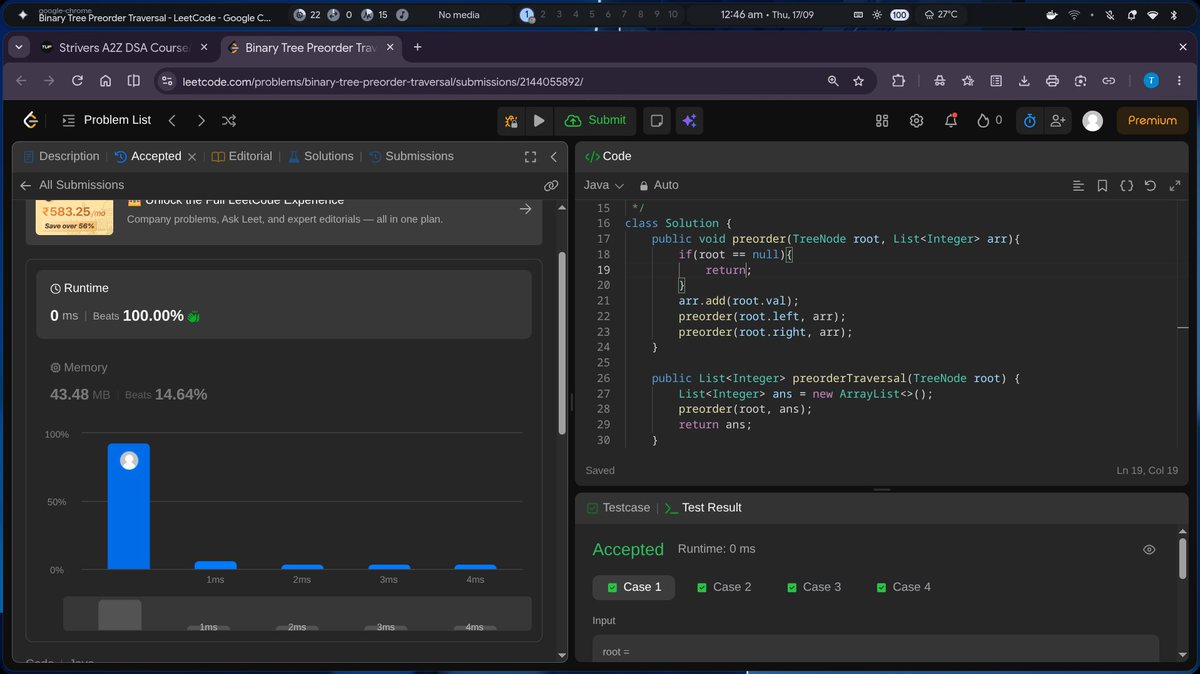Click the runtime chart range selector handle
The height and width of the screenshot is (674, 1200).
pyautogui.click(x=120, y=614)
